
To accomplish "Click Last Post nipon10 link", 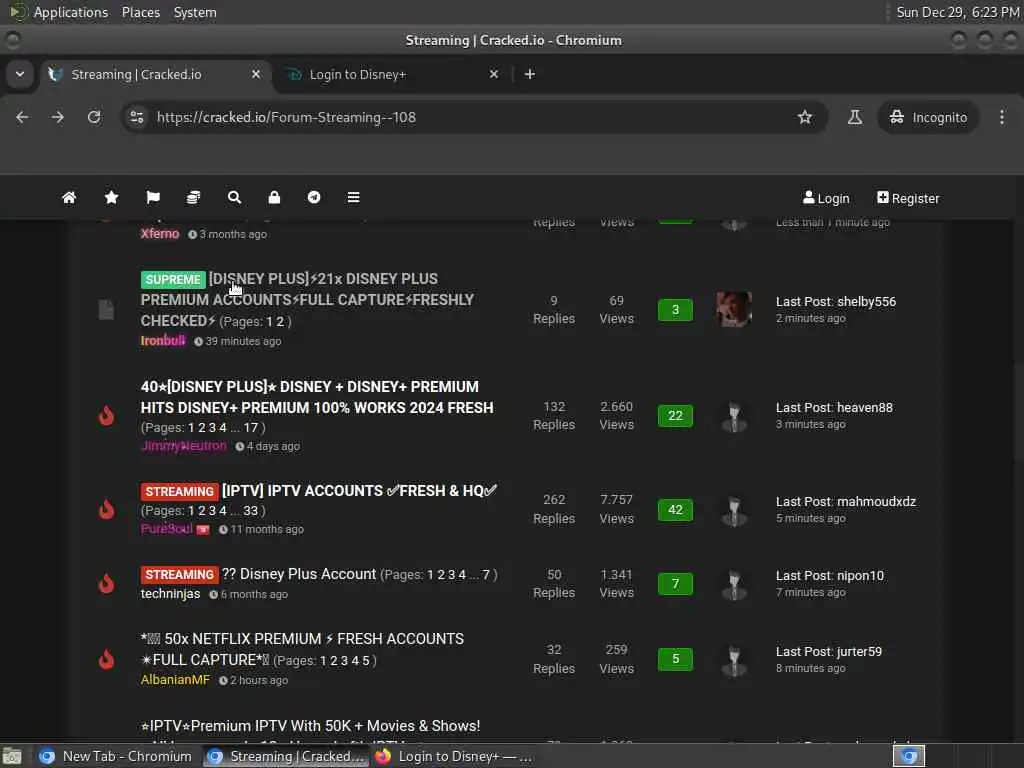I will pyautogui.click(x=829, y=575).
